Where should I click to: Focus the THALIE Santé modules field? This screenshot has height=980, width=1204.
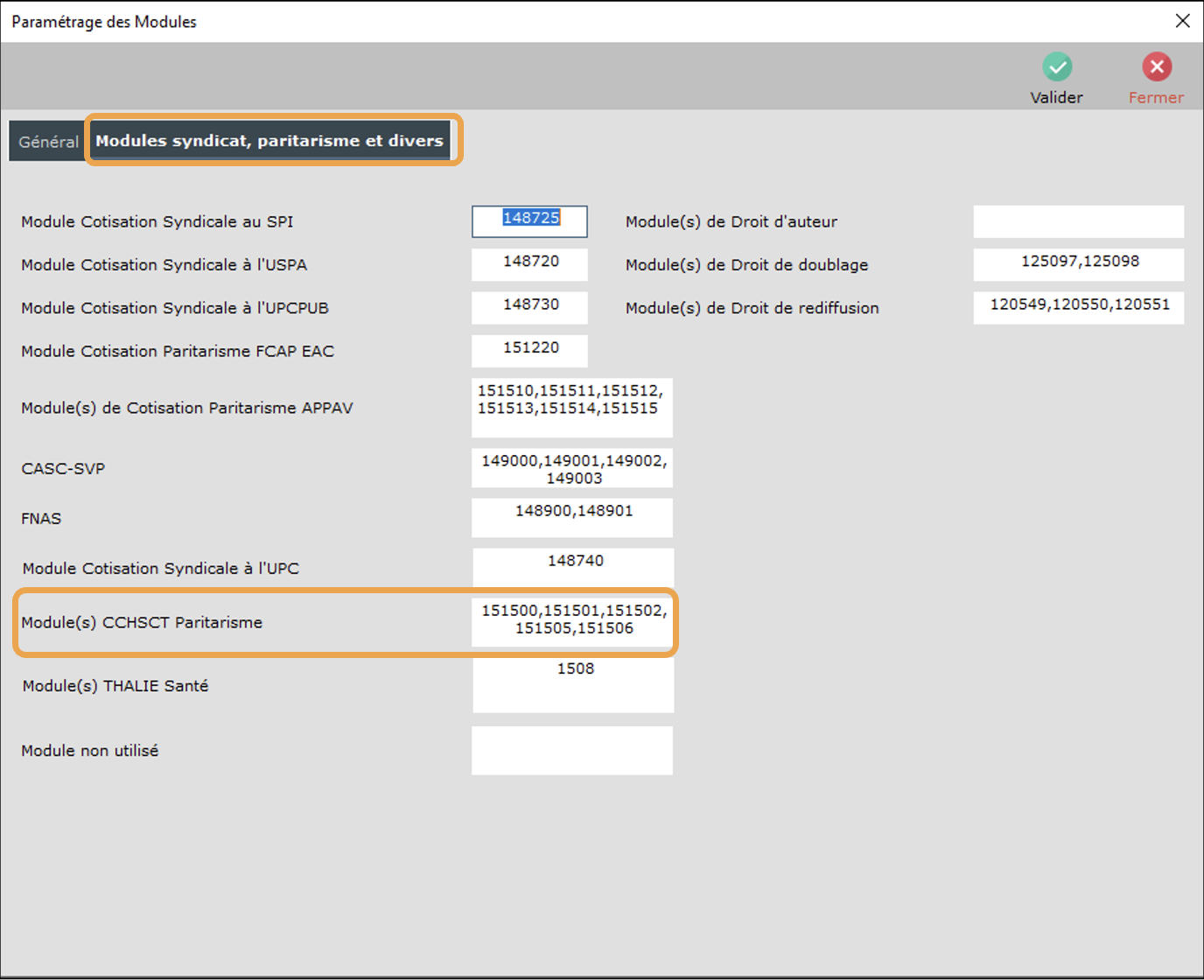point(573,686)
